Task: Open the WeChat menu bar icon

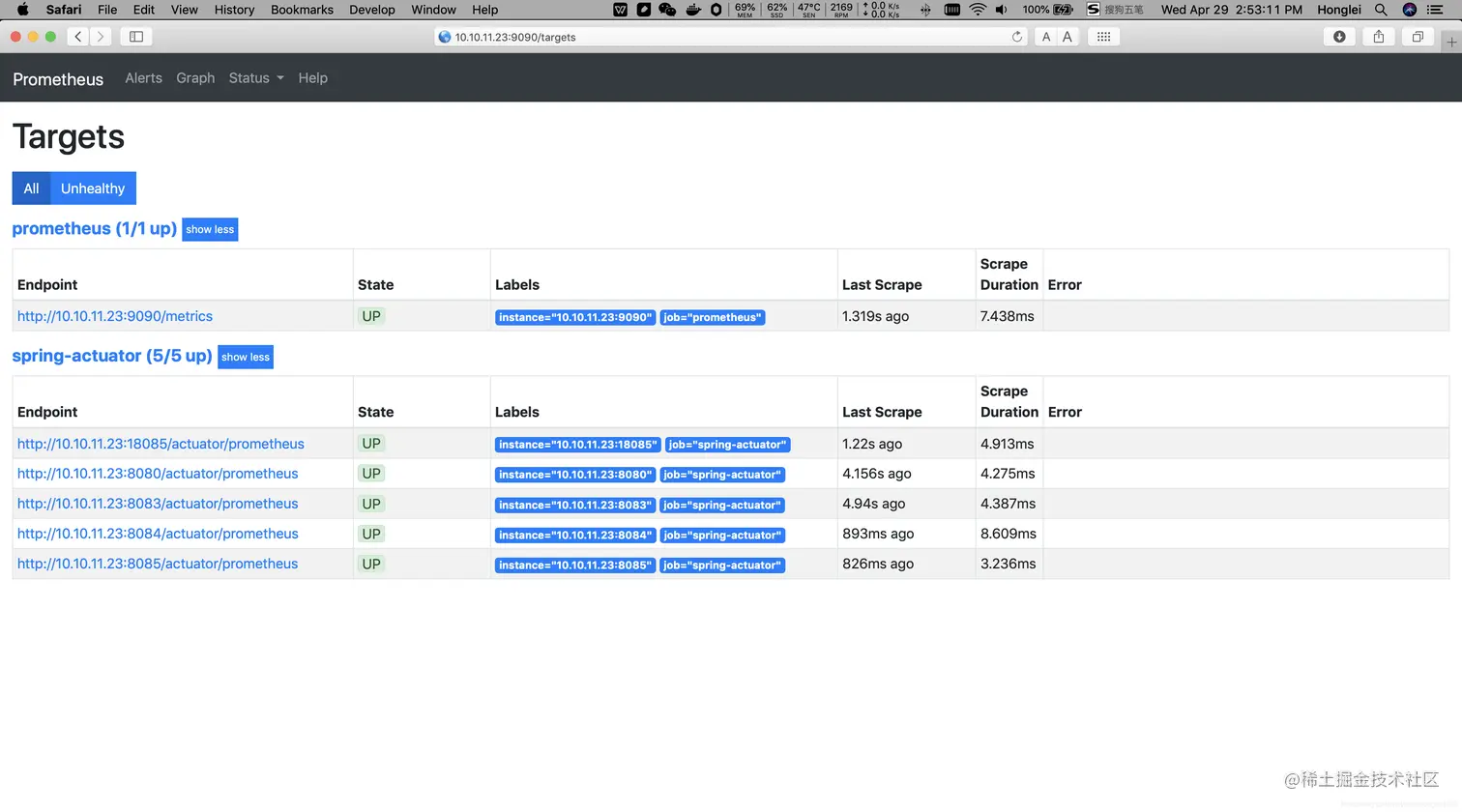Action: [667, 10]
